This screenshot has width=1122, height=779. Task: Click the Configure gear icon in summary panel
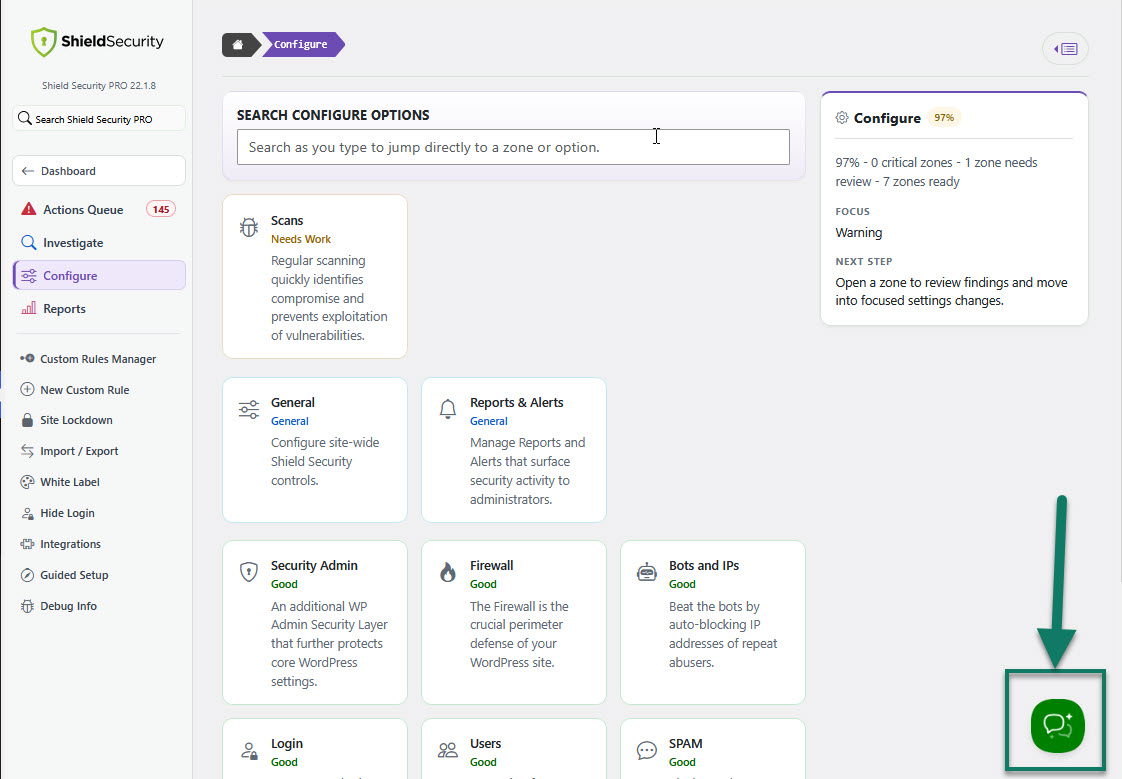[842, 117]
